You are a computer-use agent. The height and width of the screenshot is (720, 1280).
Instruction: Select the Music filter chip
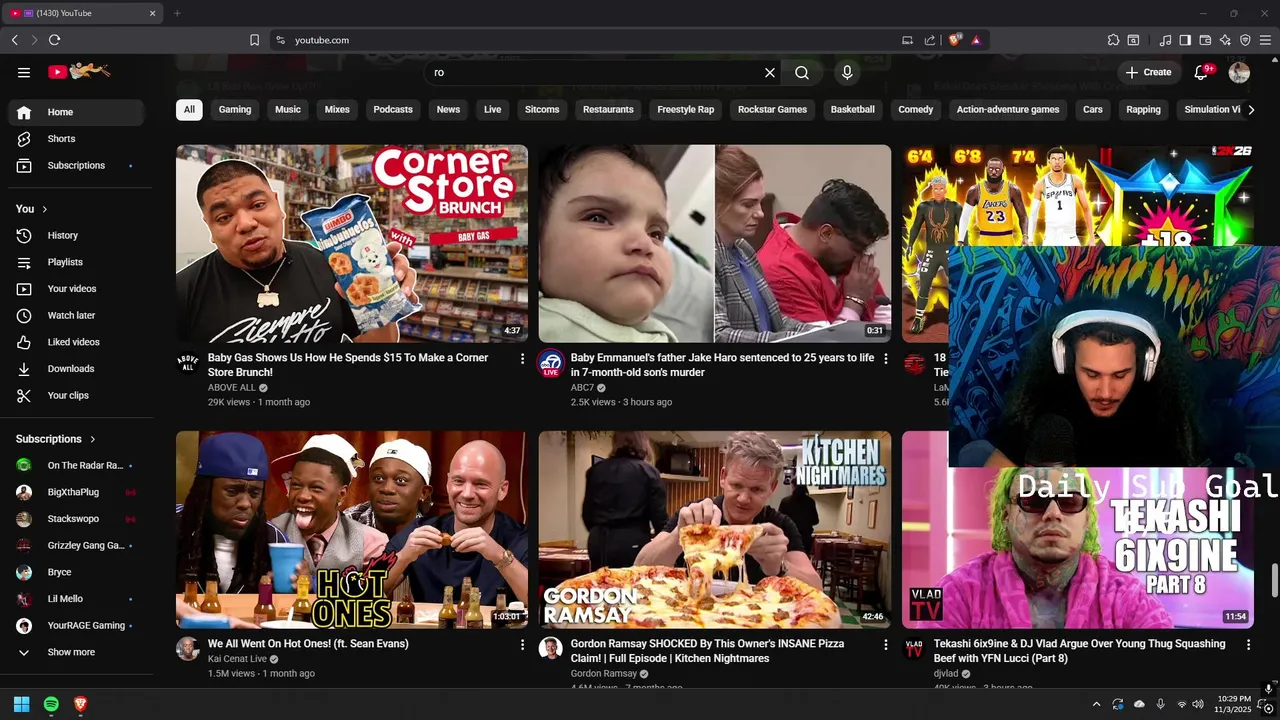tap(288, 110)
